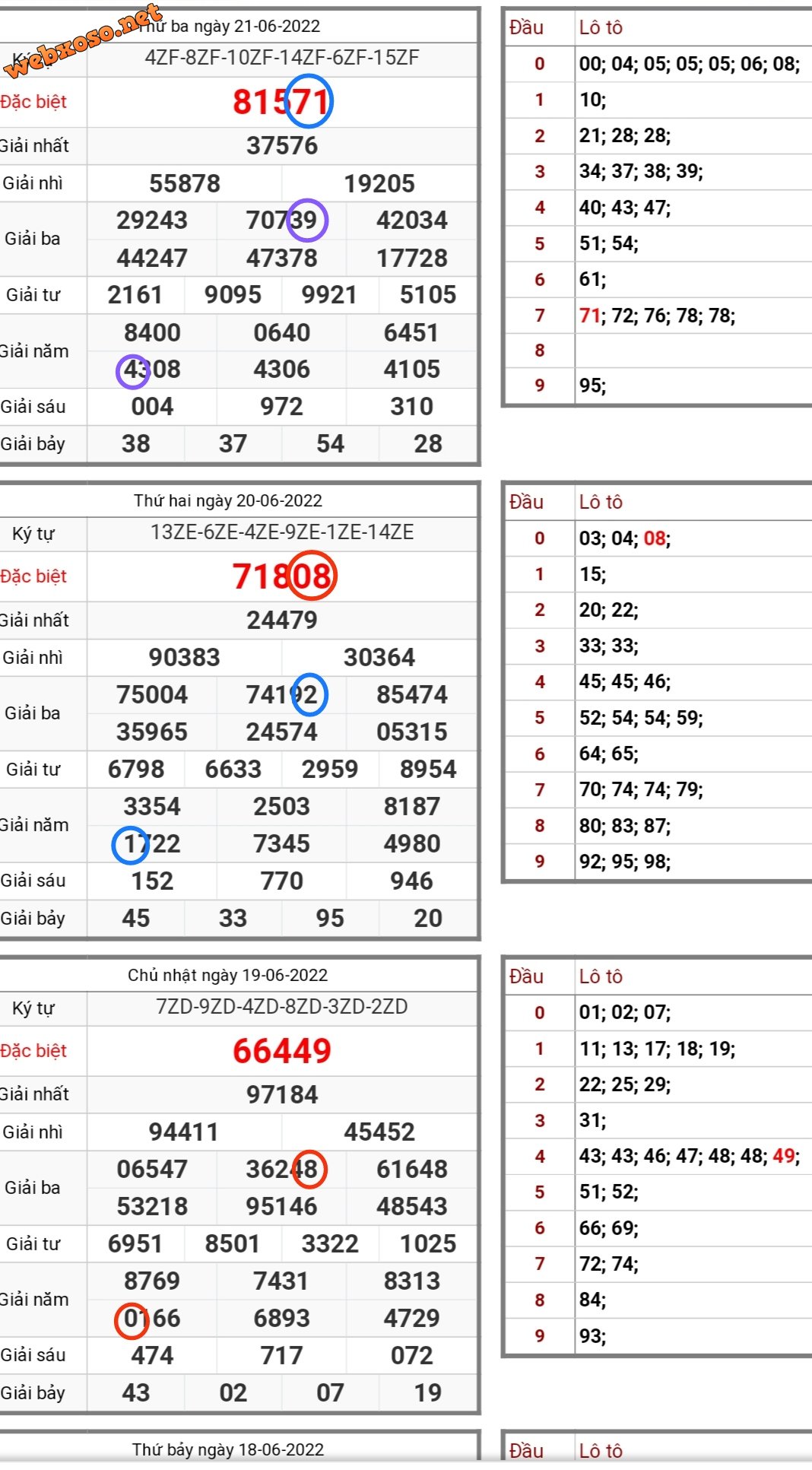Screen dimensions: 812x1470
Task: Select third prize number 35965
Action: (x=152, y=732)
